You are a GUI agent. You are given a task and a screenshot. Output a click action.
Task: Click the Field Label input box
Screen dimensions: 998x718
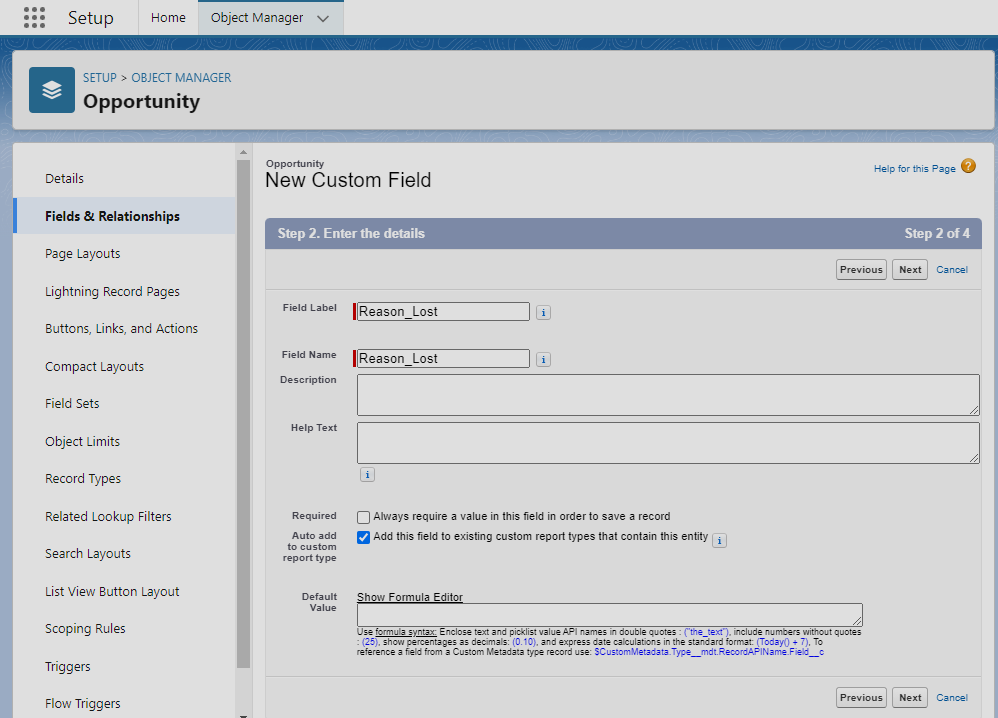click(443, 311)
